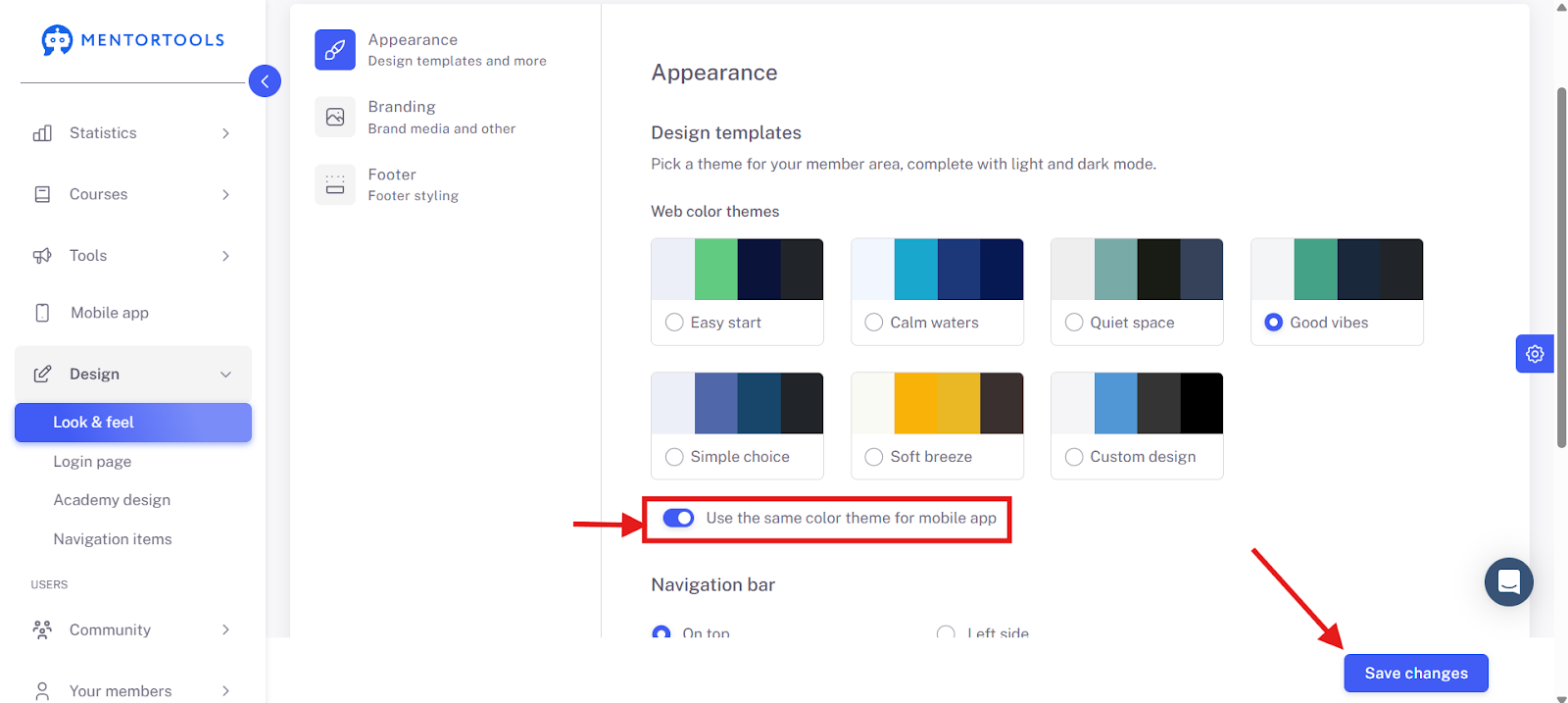
Task: Select the Simple choice theme
Action: pyautogui.click(x=674, y=457)
